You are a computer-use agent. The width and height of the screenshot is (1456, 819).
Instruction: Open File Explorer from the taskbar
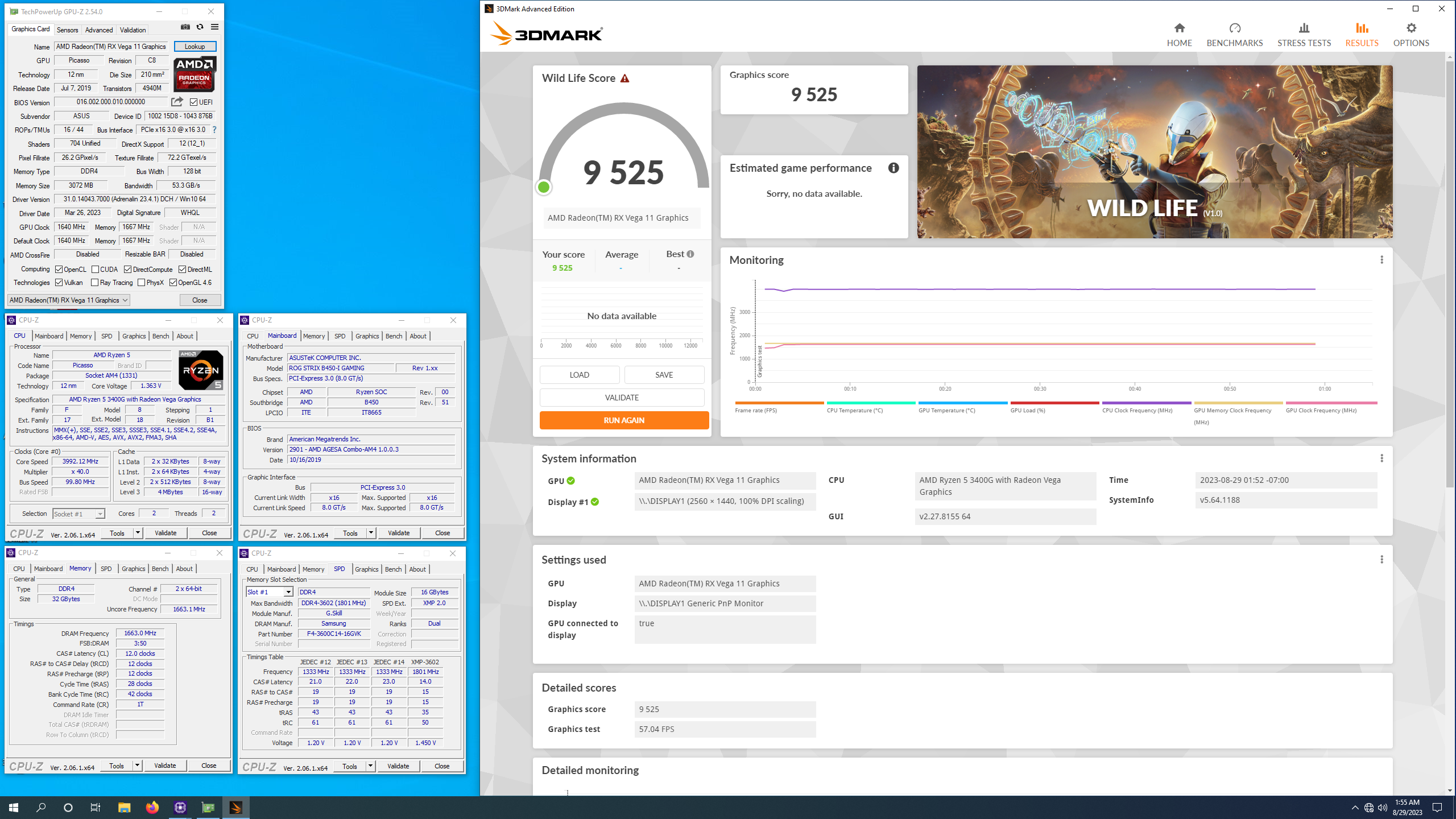point(124,808)
